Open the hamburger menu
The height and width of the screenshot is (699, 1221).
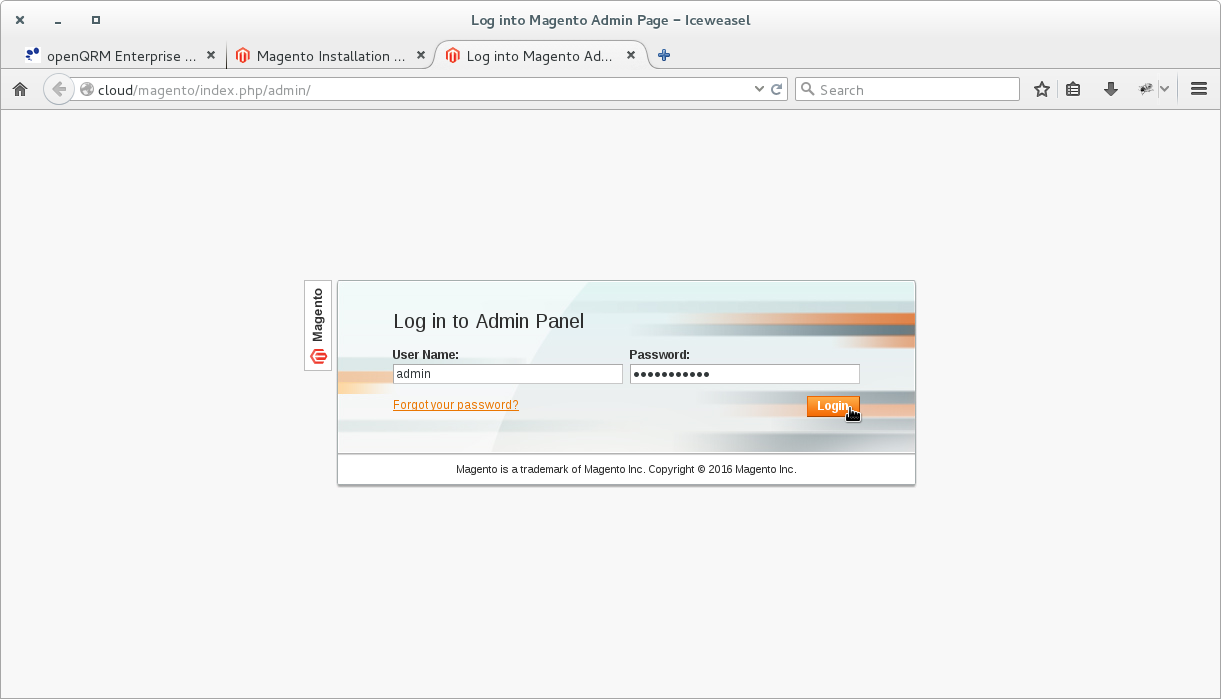tap(1199, 90)
